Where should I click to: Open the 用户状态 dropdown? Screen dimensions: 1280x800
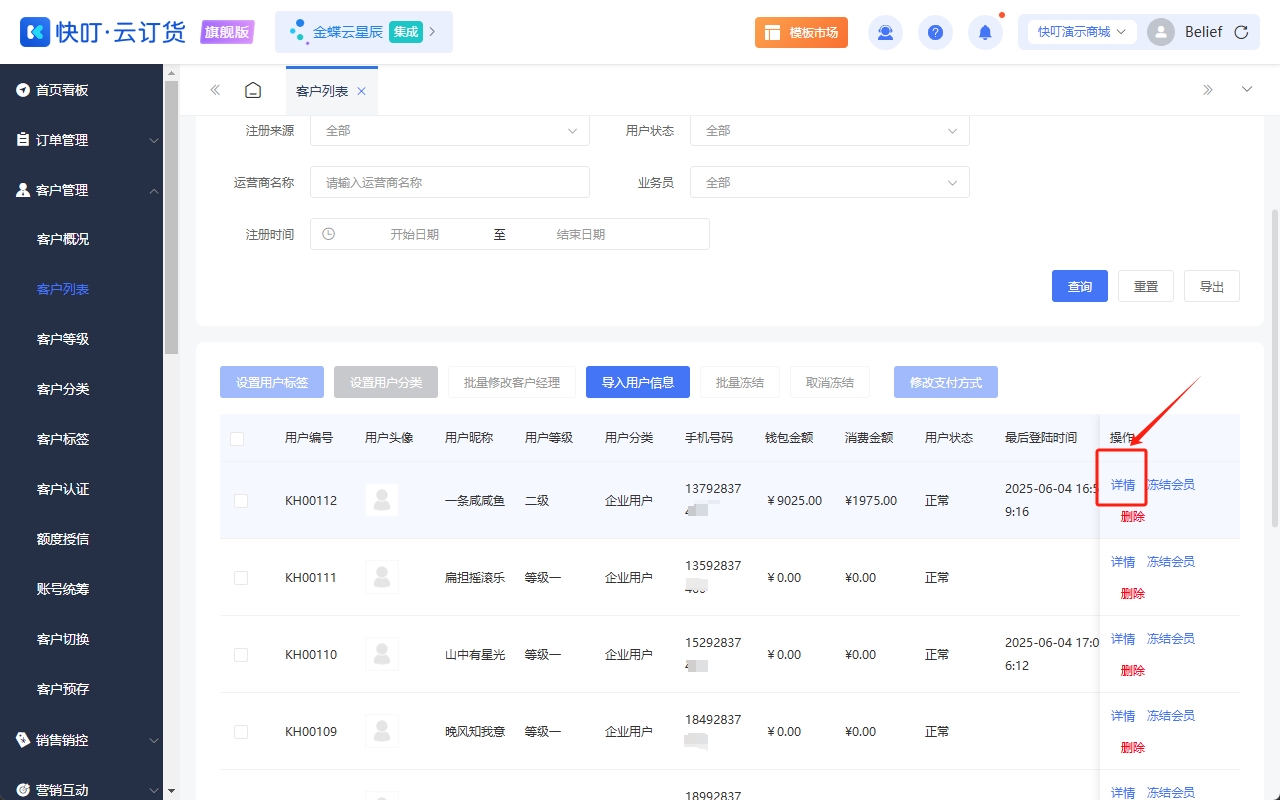click(830, 130)
